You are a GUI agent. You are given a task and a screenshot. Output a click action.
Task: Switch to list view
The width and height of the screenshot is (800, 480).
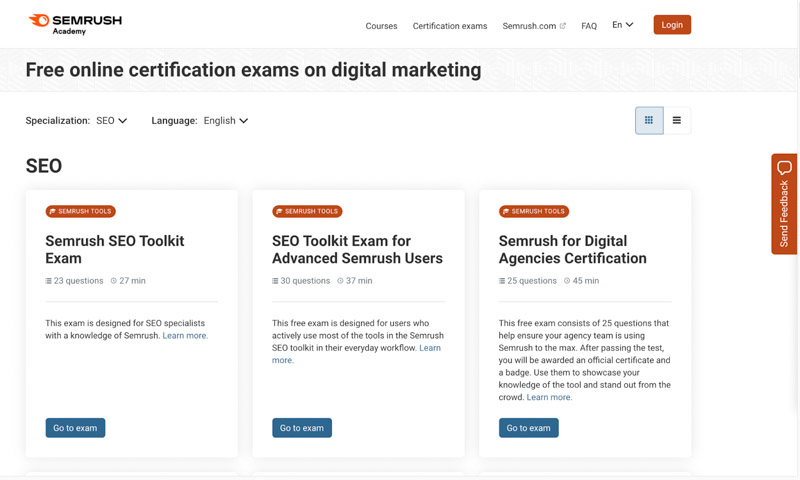[677, 120]
